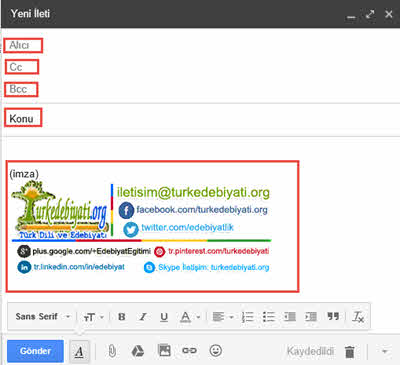
Task: Open text size dropdown
Action: click(x=93, y=317)
